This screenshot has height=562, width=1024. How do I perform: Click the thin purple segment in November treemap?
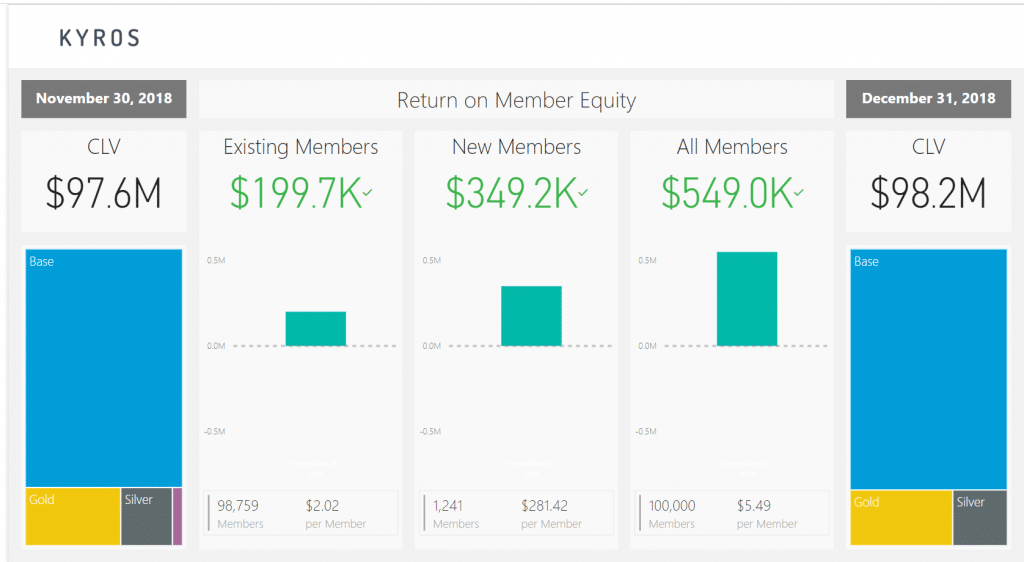[178, 517]
